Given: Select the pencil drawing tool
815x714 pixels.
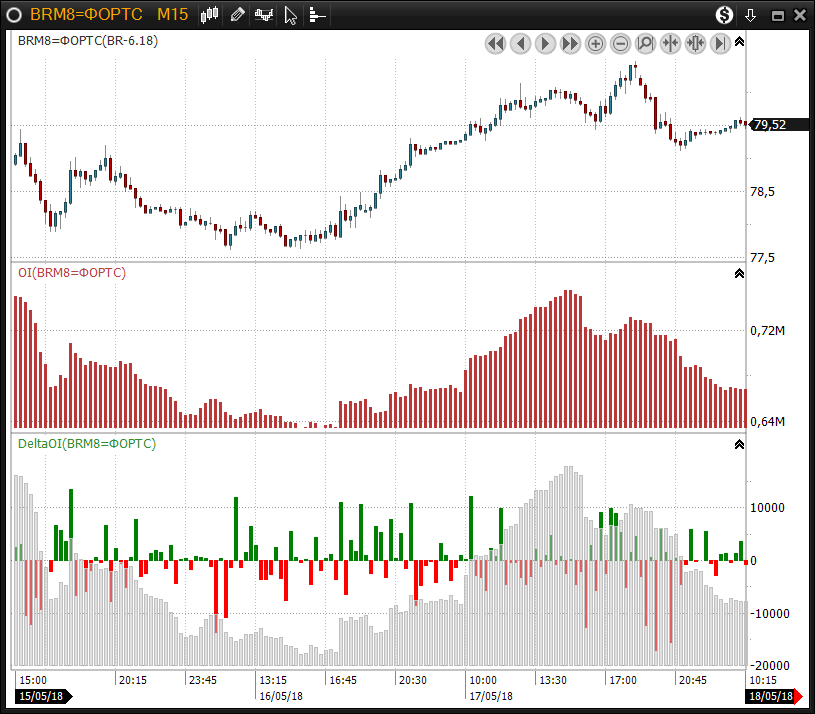Looking at the screenshot, I should tap(237, 15).
